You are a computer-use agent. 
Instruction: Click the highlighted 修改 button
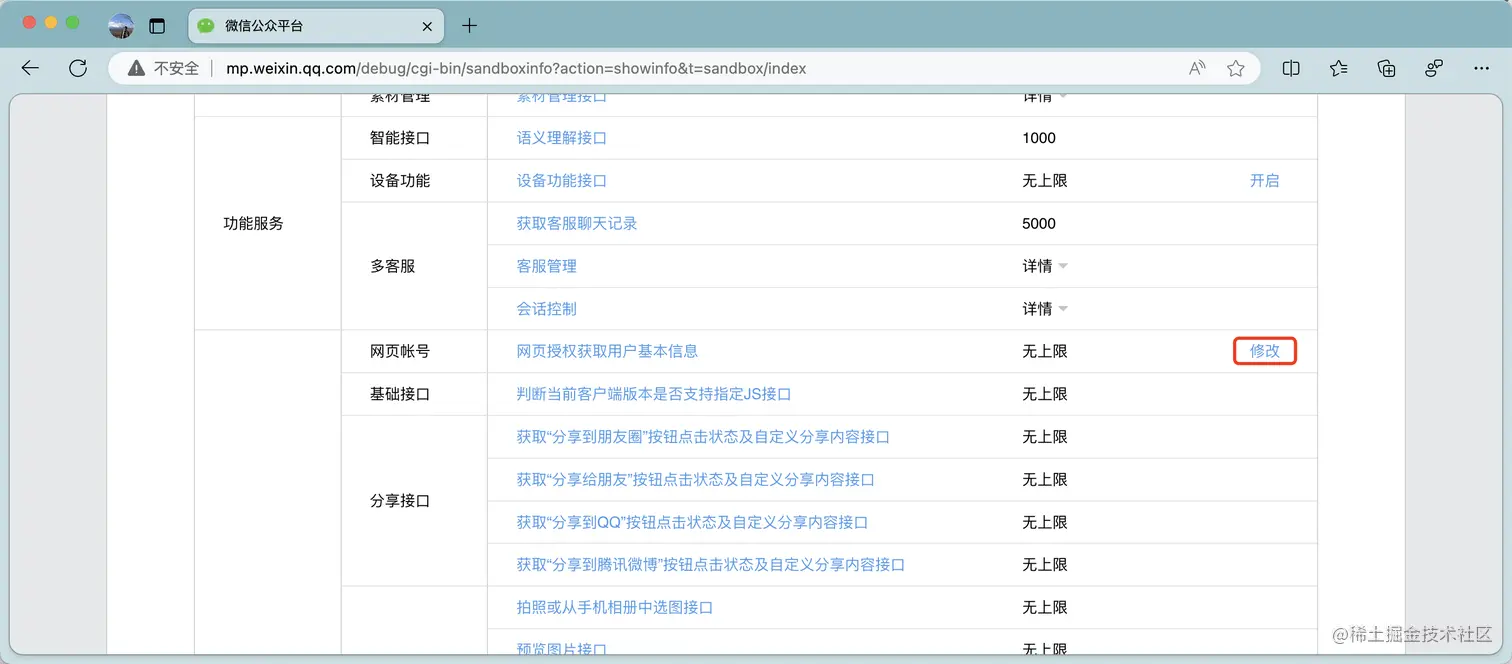coord(1265,351)
